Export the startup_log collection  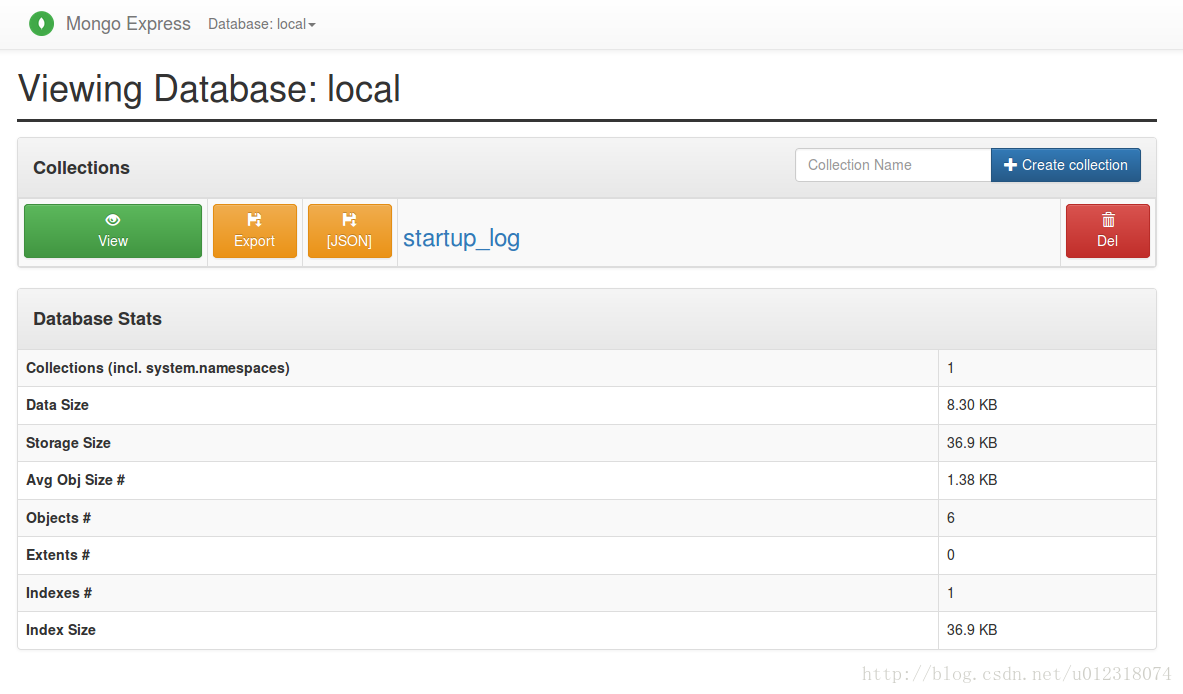point(255,231)
